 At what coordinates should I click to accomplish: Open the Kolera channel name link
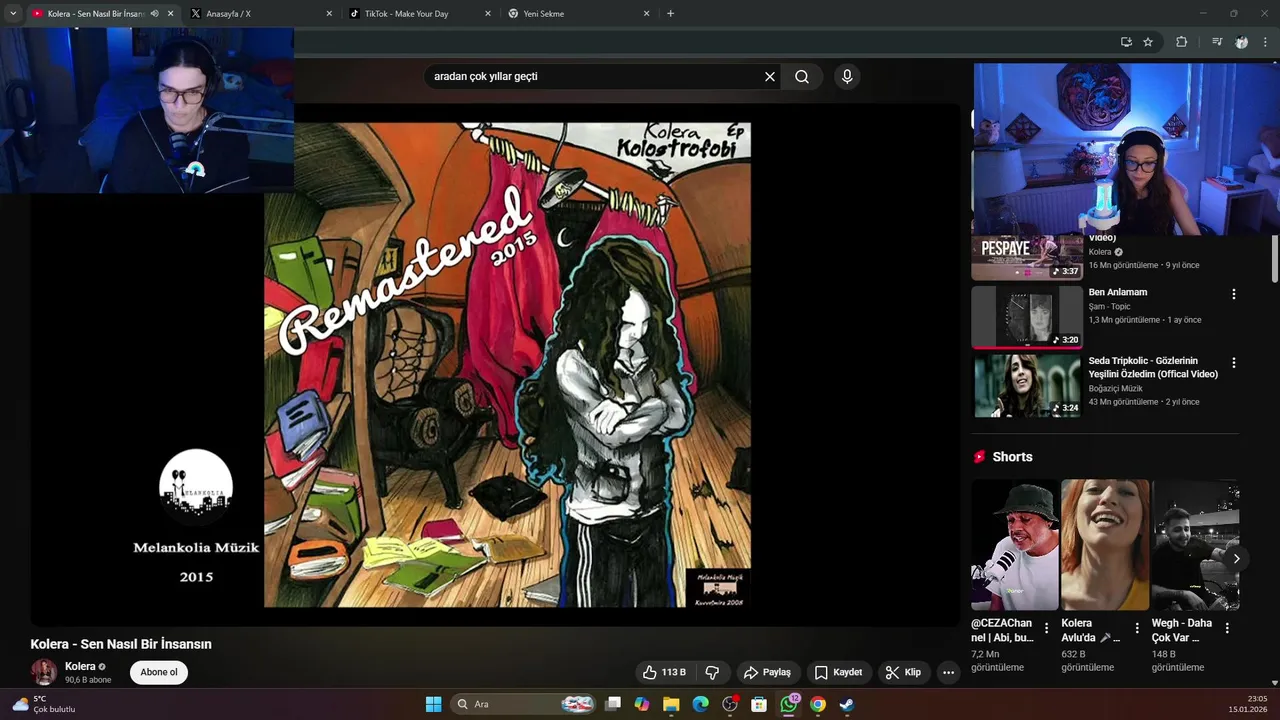pos(80,666)
